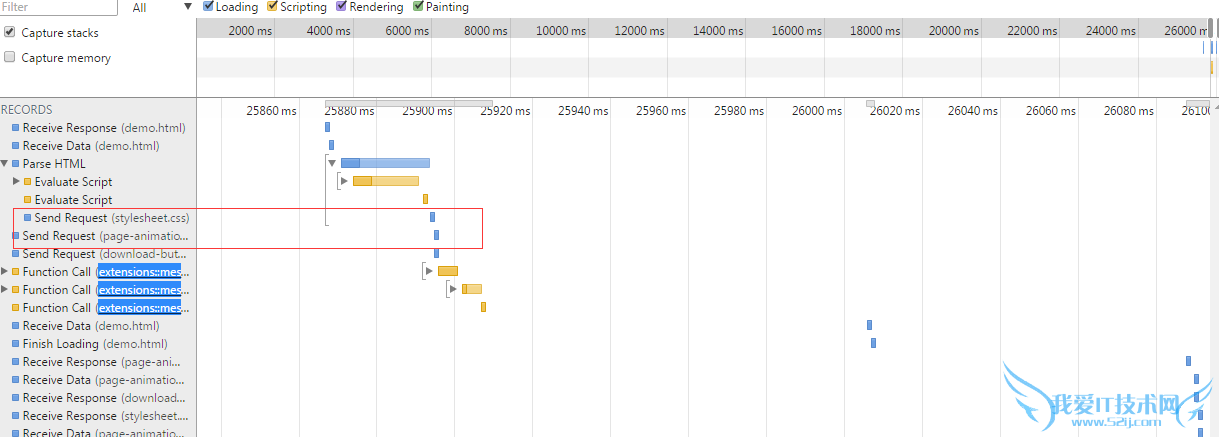
Task: Toggle the Rendering checkbox
Action: click(x=342, y=6)
